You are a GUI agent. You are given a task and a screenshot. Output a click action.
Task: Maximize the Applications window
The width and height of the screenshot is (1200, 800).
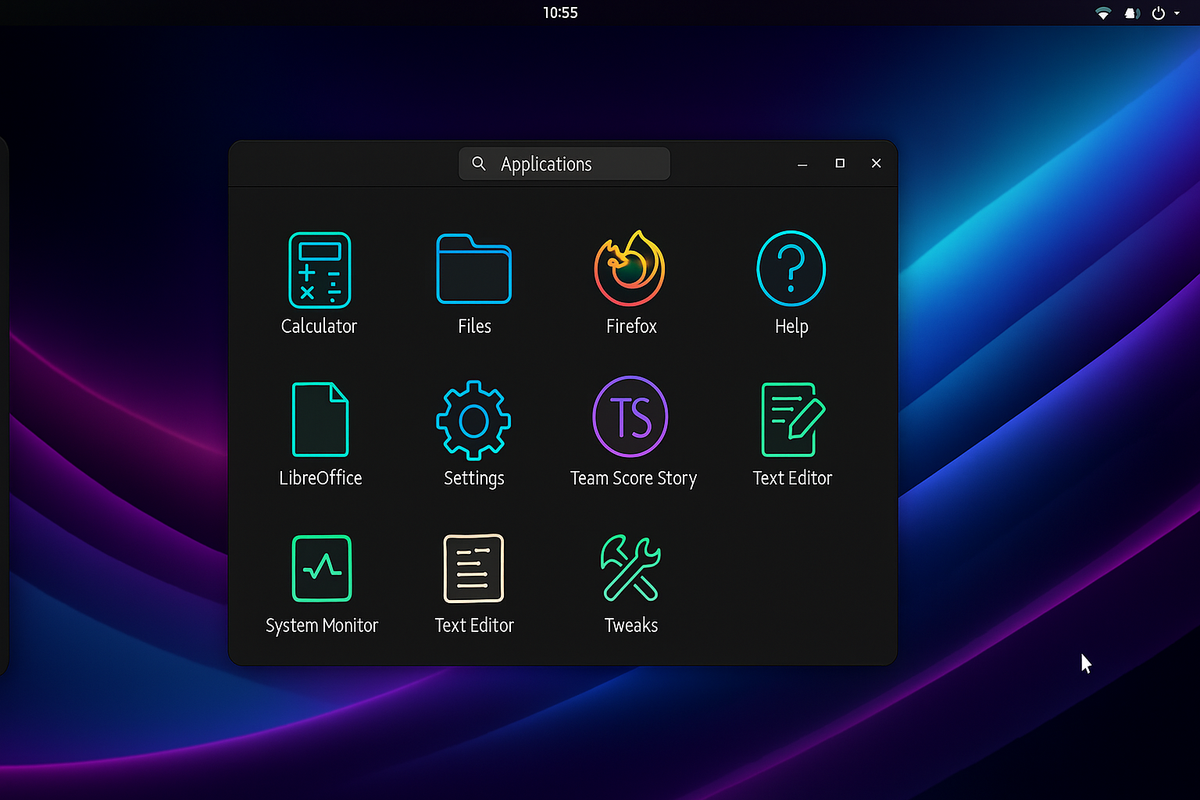(840, 163)
